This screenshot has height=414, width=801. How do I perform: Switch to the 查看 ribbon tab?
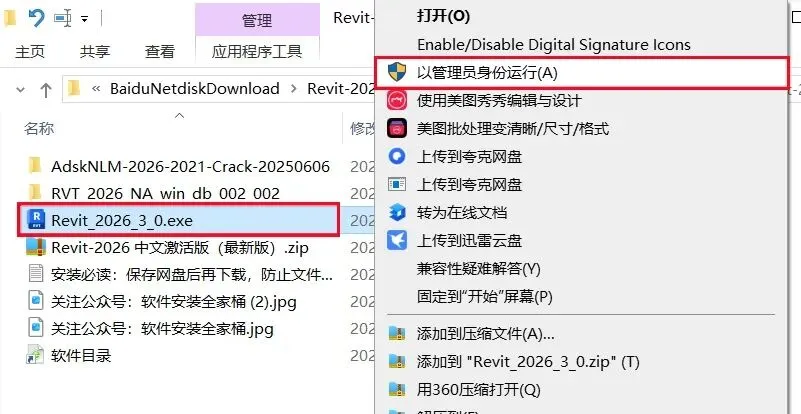click(x=159, y=52)
